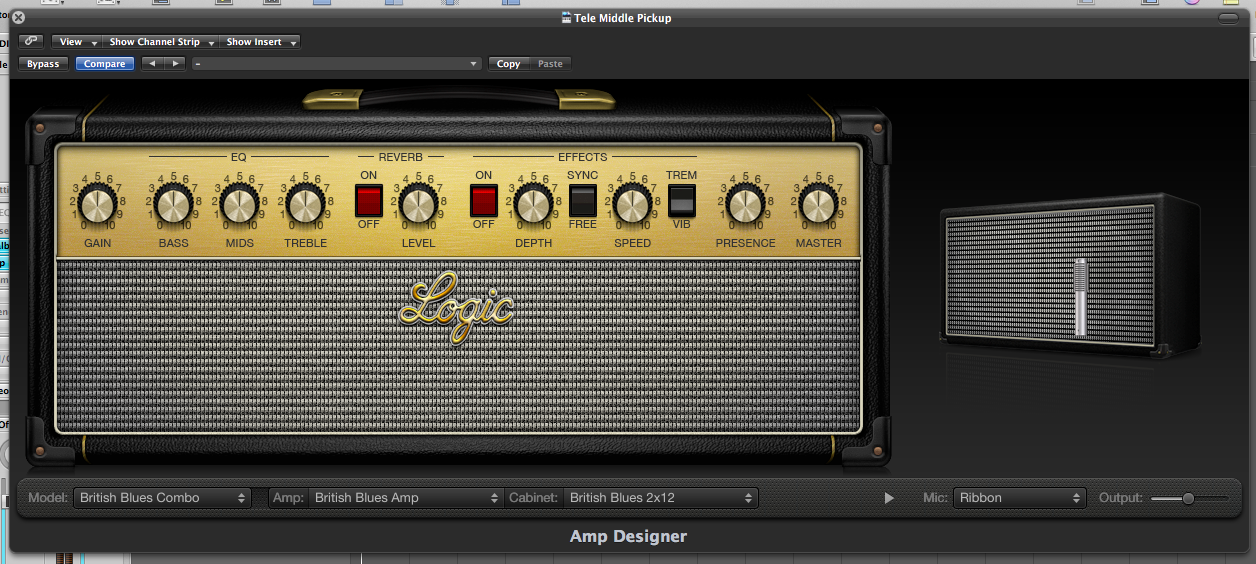
Task: Click the window collapse pill button
Action: (1228, 18)
